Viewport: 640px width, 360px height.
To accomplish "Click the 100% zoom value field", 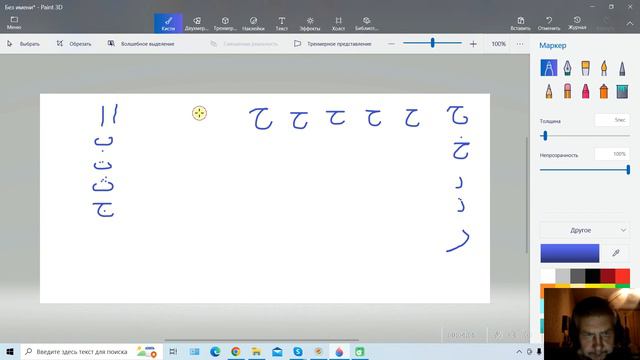I will pos(498,44).
